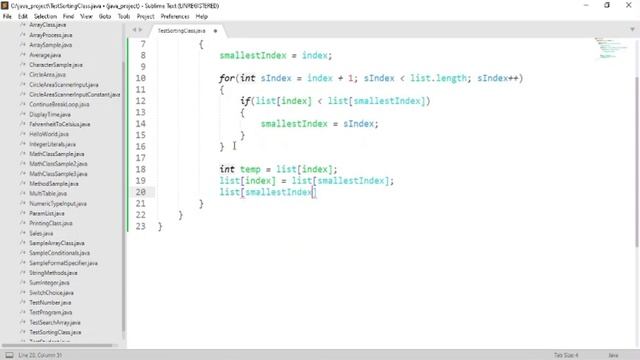Open the File menu
This screenshot has width=640, height=360.
pos(7,16)
